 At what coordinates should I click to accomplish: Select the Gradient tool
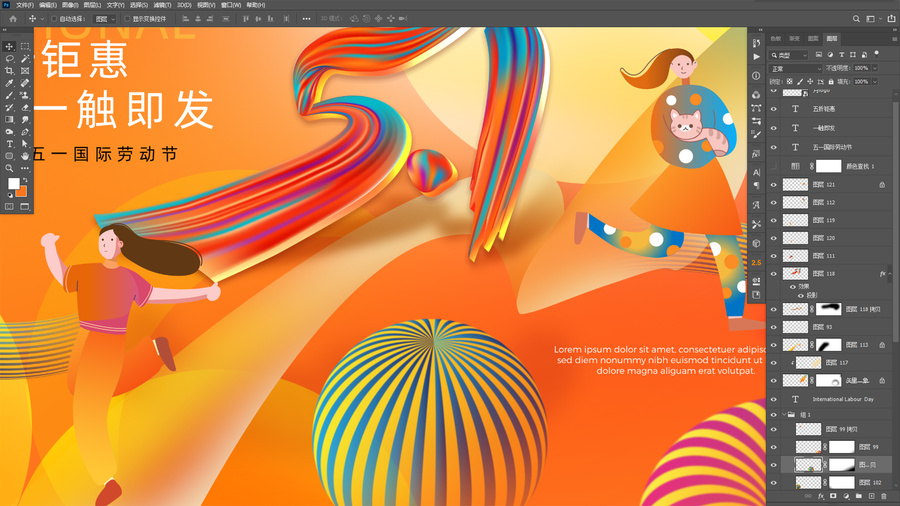pyautogui.click(x=9, y=119)
